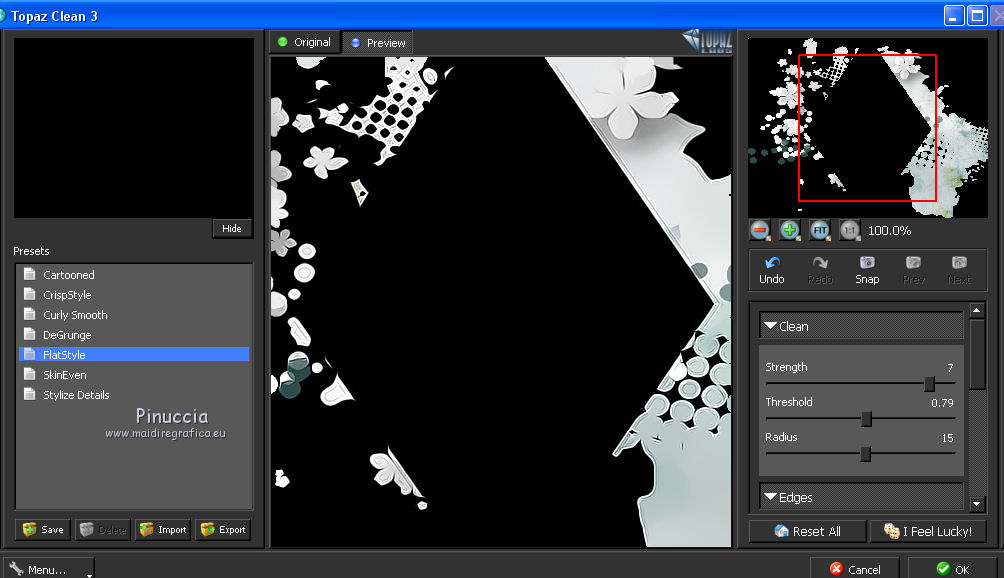Screen dimensions: 1004x578
Task: Click the navigator thumbnail image
Action: (868, 127)
